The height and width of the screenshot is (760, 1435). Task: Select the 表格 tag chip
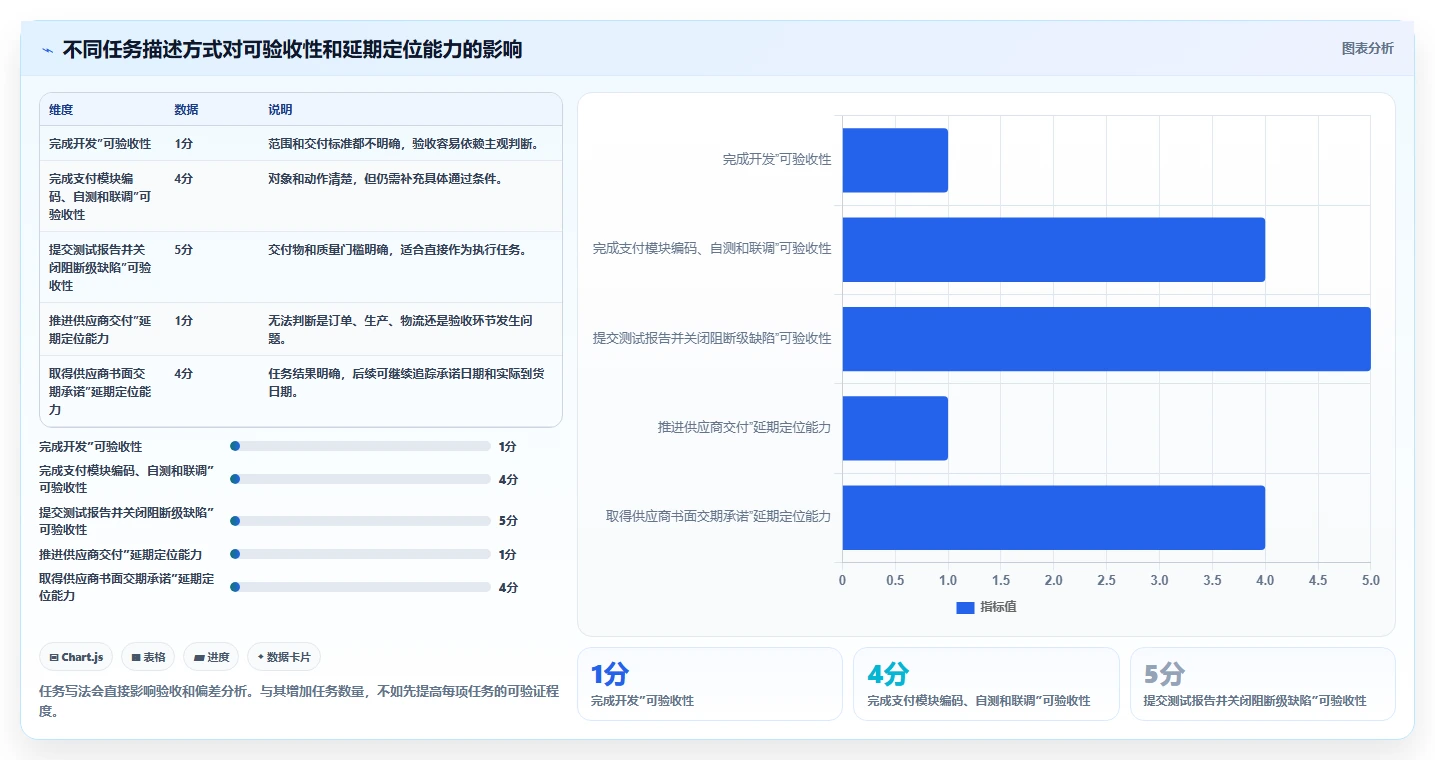(x=148, y=657)
